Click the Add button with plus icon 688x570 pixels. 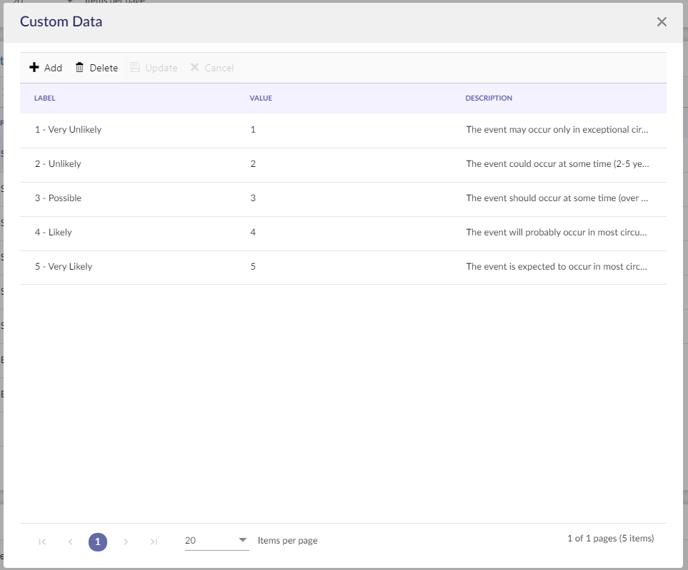45,68
